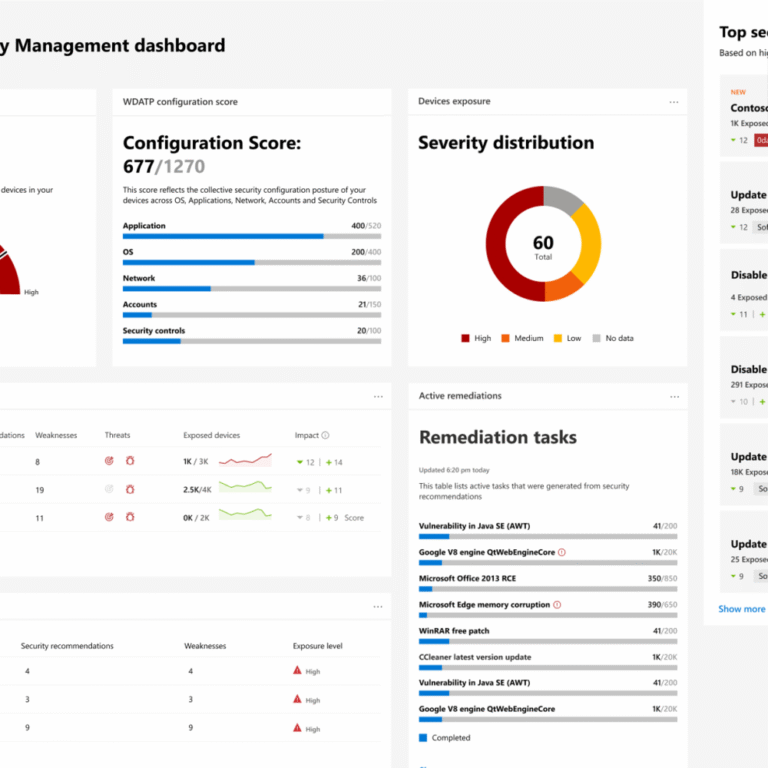
Task: Click alert icon next to Google V8 engine
Action: pos(561,552)
